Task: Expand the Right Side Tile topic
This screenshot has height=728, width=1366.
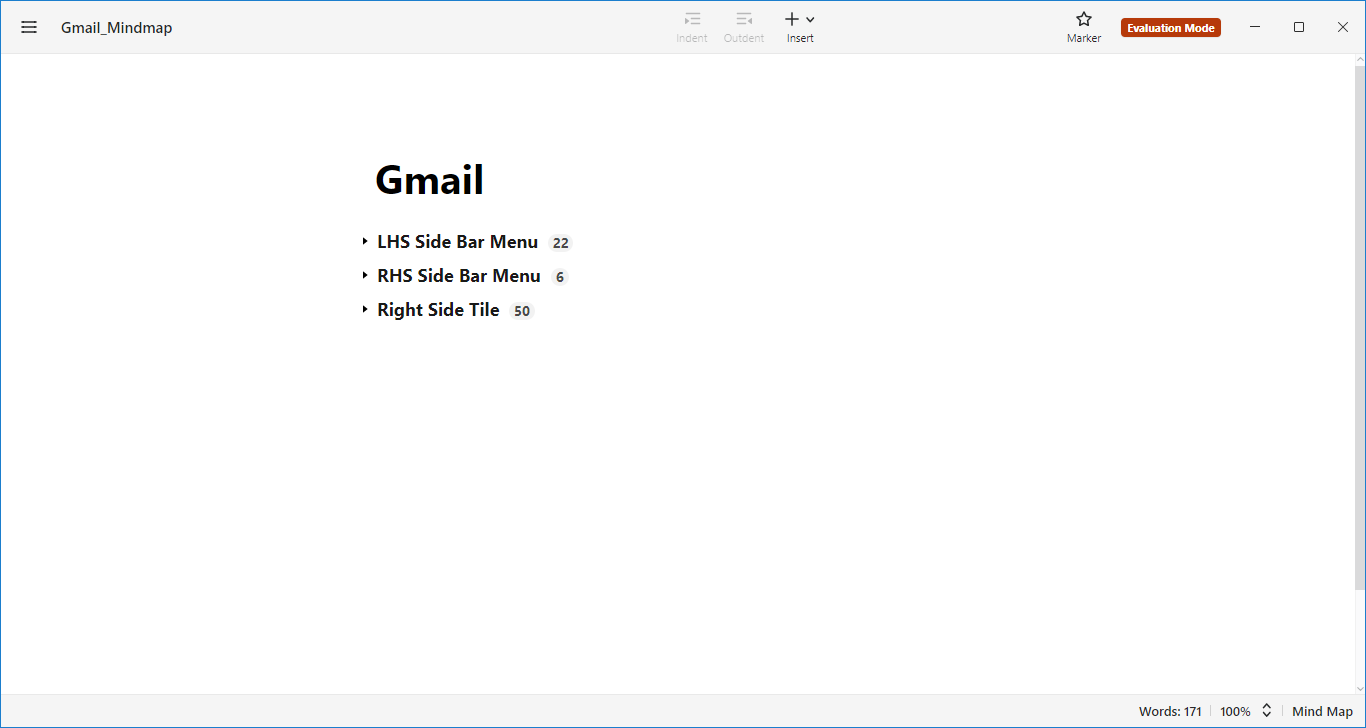Action: [365, 310]
